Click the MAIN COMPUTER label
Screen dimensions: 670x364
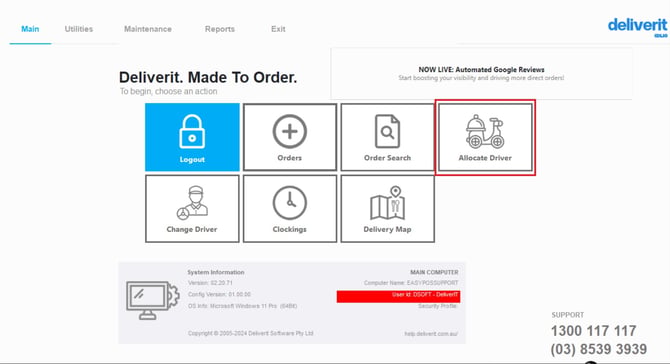coord(434,272)
